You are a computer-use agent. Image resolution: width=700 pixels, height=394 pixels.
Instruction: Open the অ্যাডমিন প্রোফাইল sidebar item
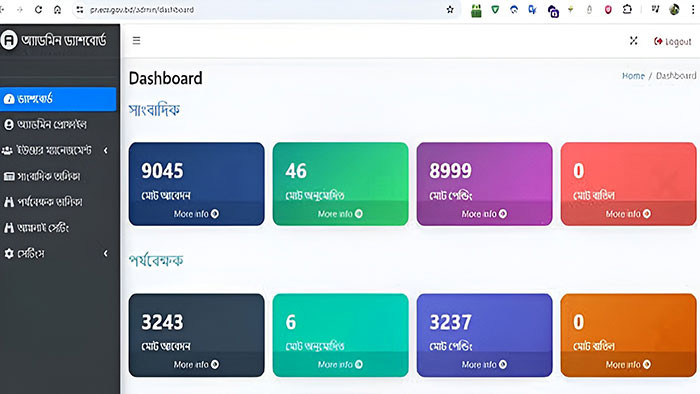pos(58,124)
